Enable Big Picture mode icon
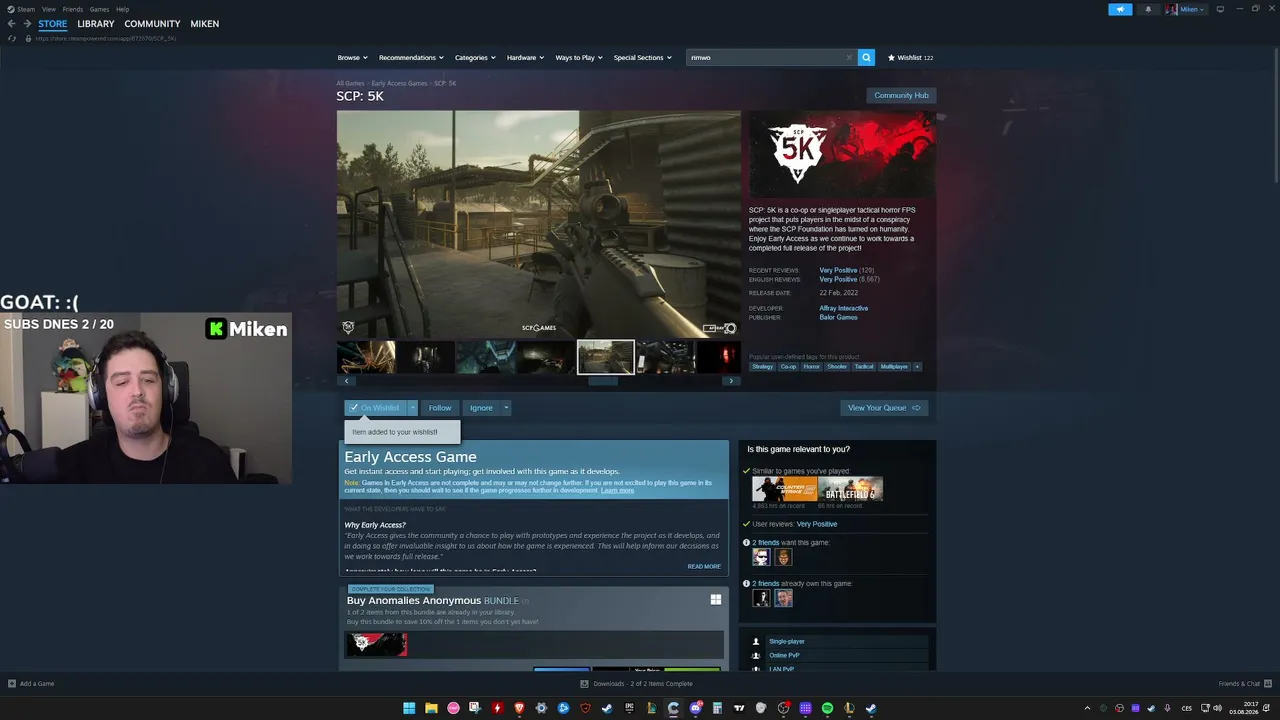This screenshot has height=720, width=1280. tap(1220, 9)
